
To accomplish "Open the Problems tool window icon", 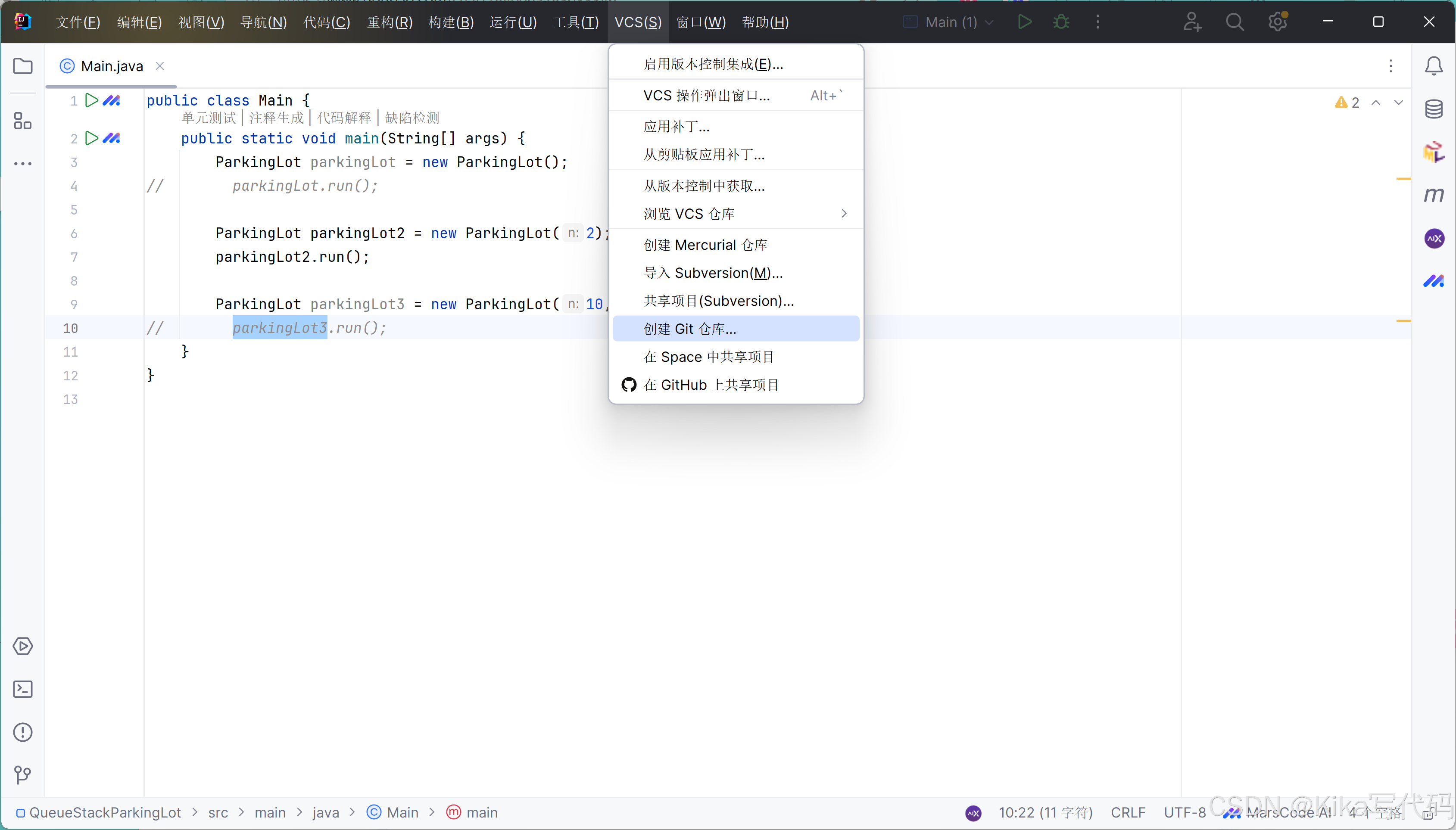I will coord(23,732).
